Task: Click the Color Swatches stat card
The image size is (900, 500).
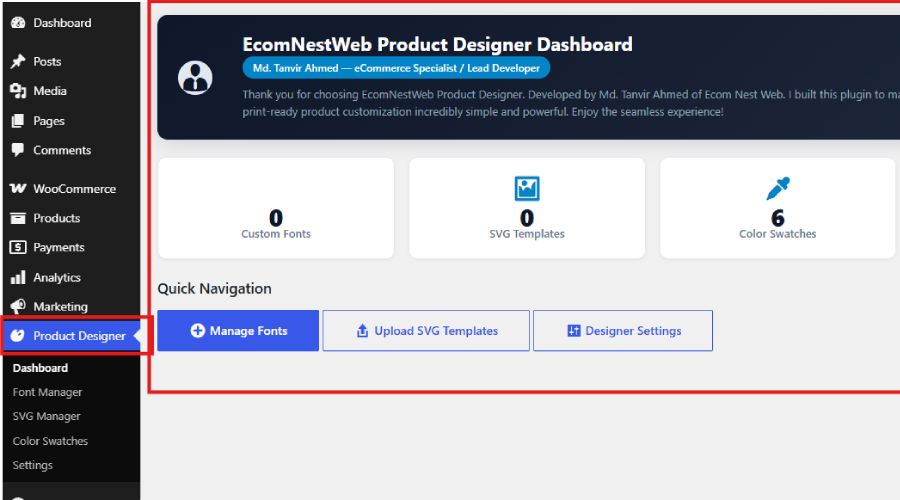Action: coord(778,208)
